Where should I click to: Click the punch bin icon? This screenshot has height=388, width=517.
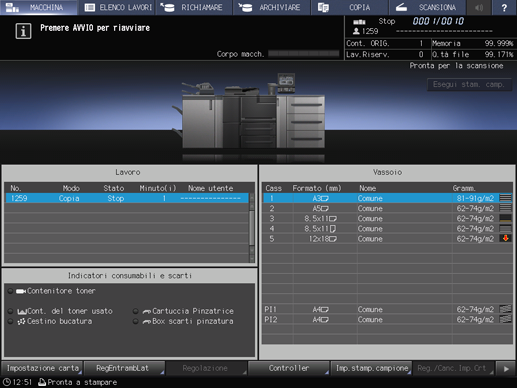click(x=22, y=322)
